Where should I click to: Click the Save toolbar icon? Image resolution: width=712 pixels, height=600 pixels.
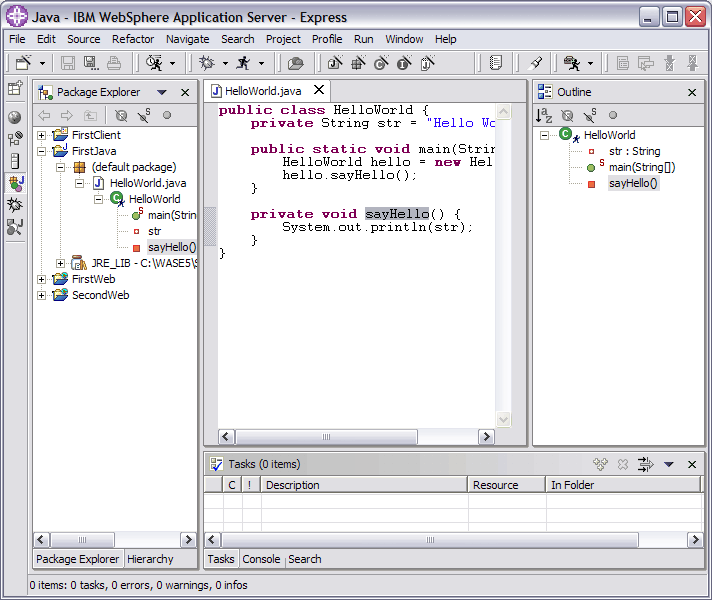click(68, 63)
